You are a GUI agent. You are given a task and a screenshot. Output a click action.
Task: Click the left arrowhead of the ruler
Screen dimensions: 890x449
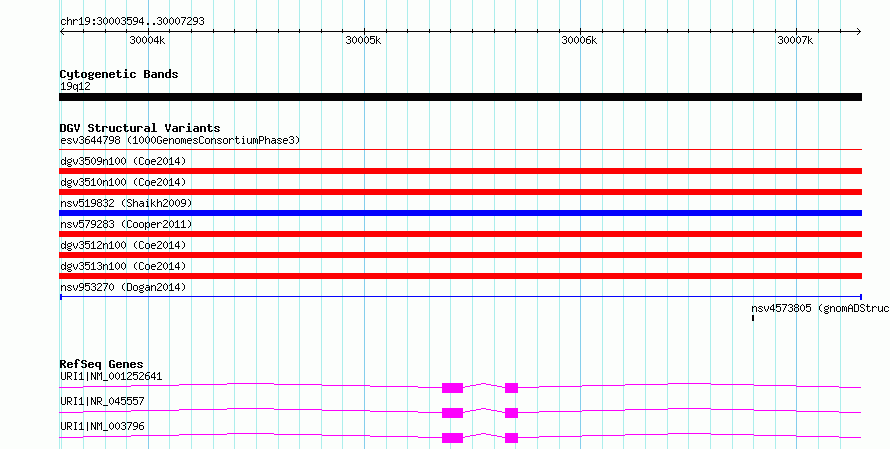(x=62, y=32)
